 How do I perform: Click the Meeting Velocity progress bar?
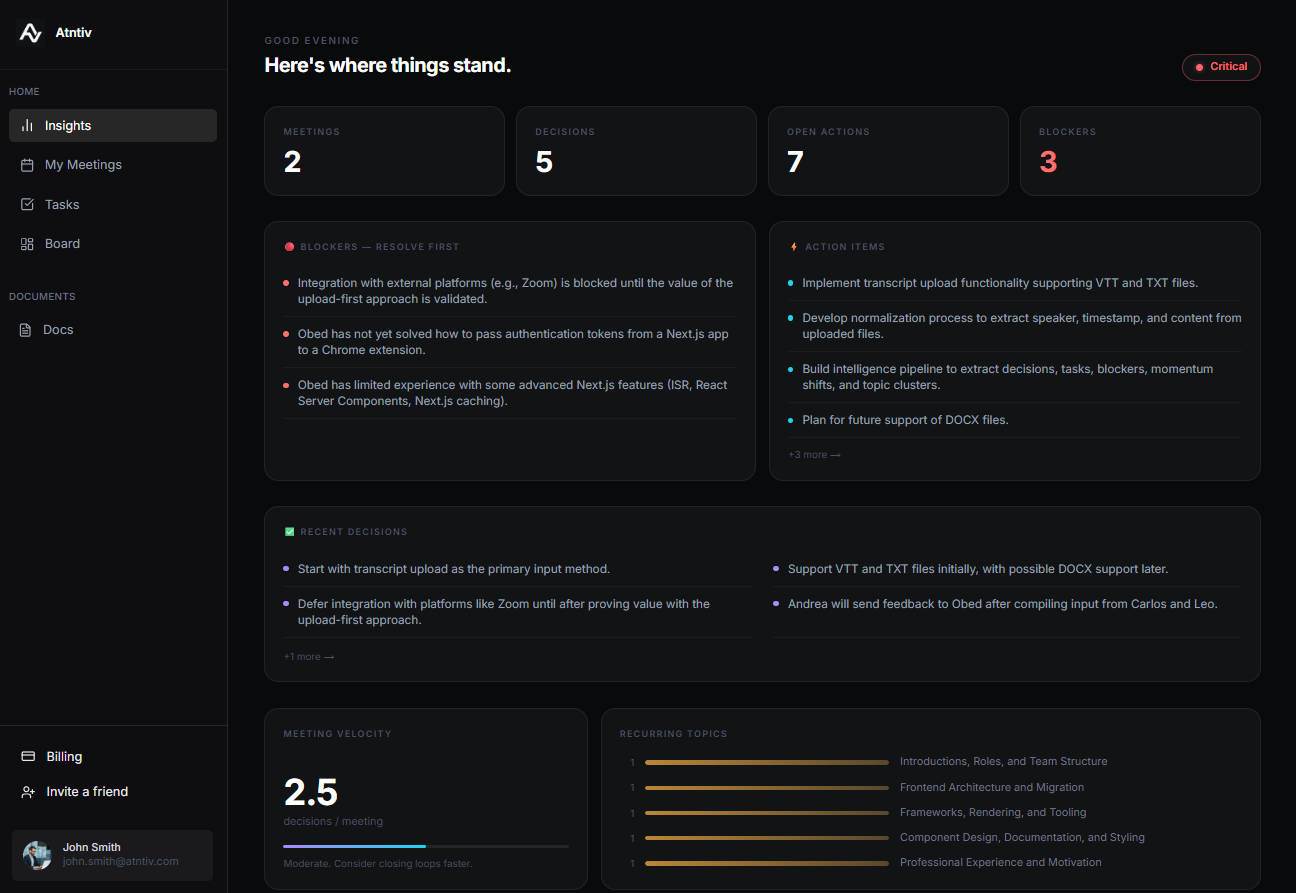426,844
